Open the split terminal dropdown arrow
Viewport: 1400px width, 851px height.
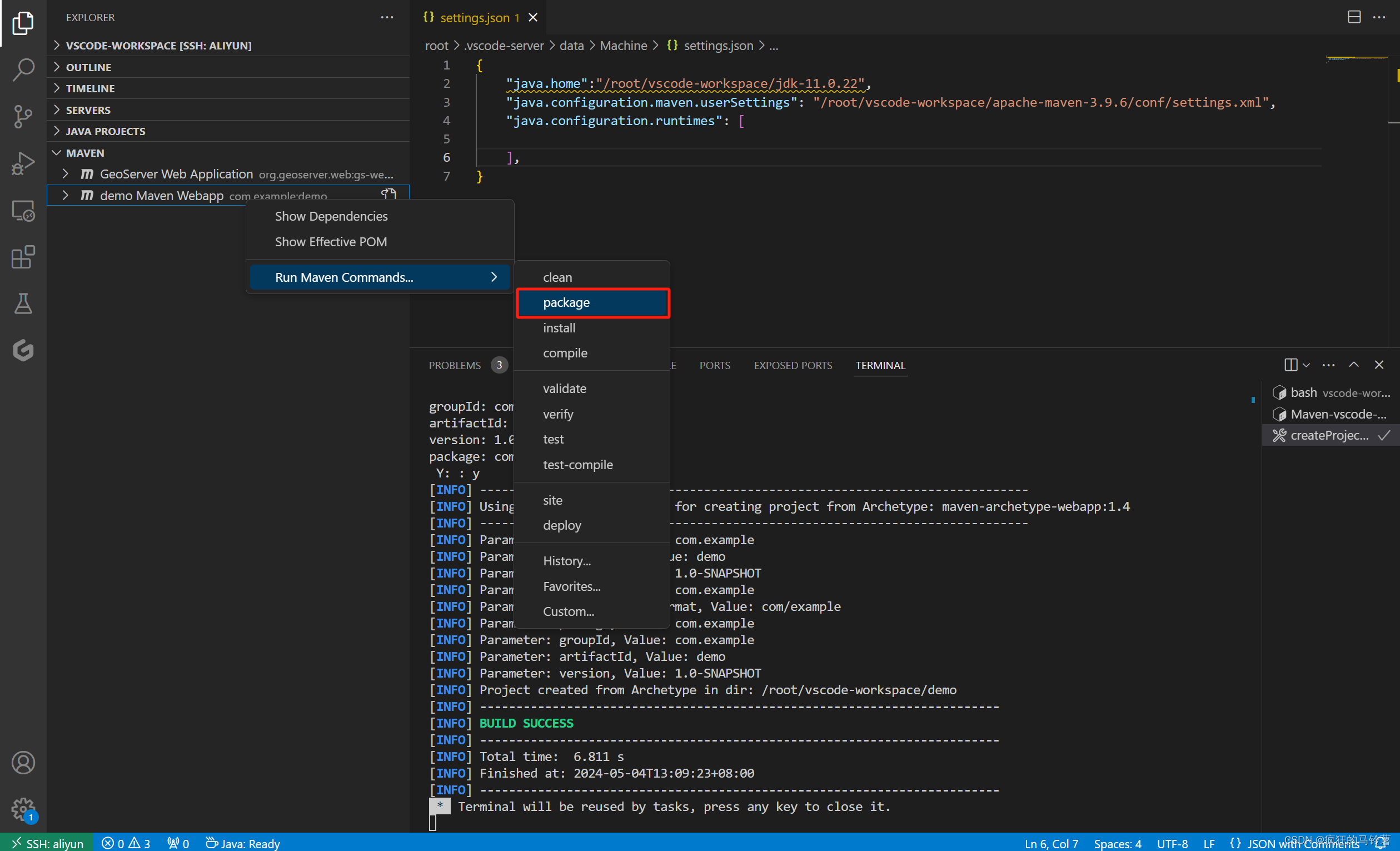pyautogui.click(x=1306, y=365)
